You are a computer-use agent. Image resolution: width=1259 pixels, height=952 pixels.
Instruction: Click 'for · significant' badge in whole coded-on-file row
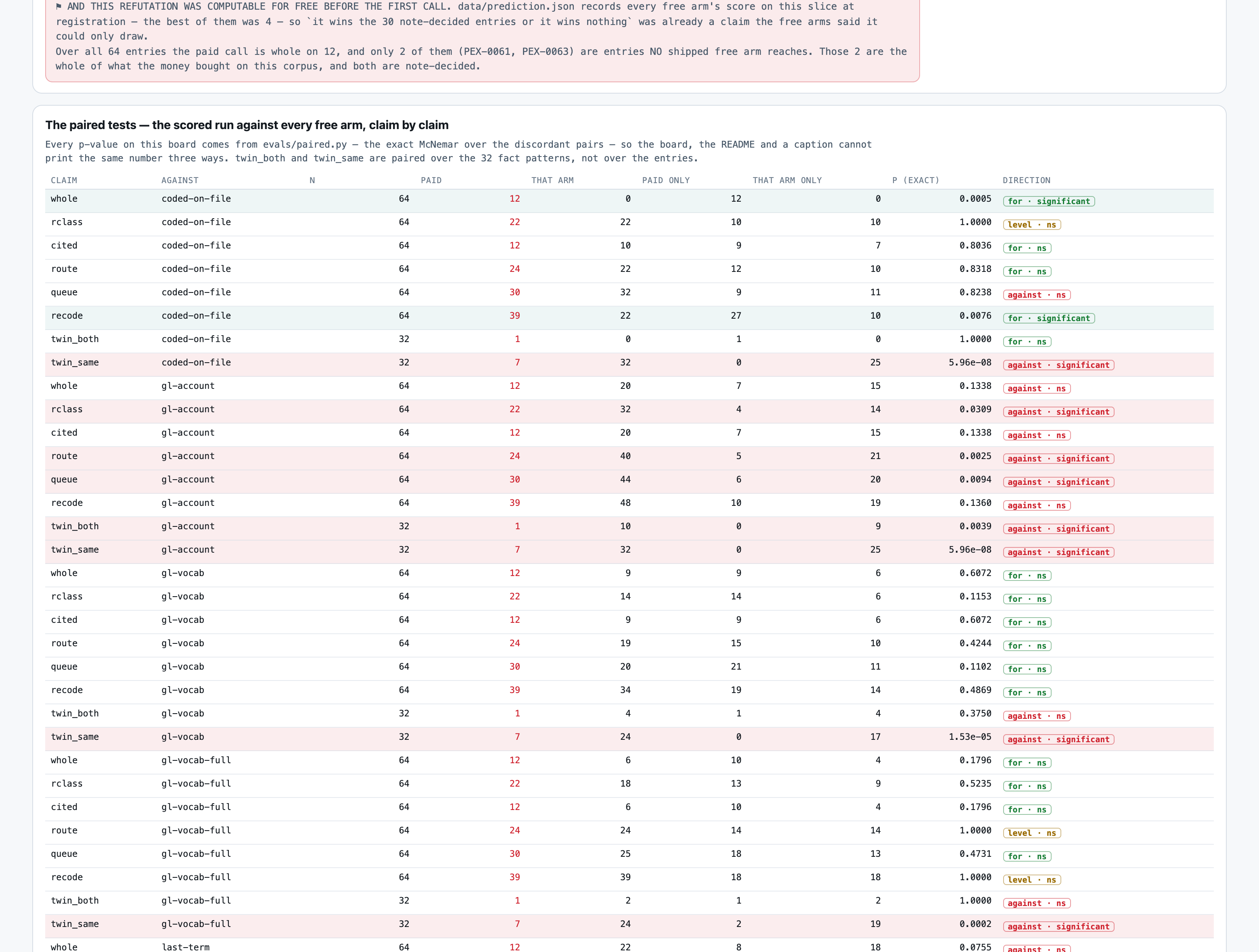[1048, 201]
